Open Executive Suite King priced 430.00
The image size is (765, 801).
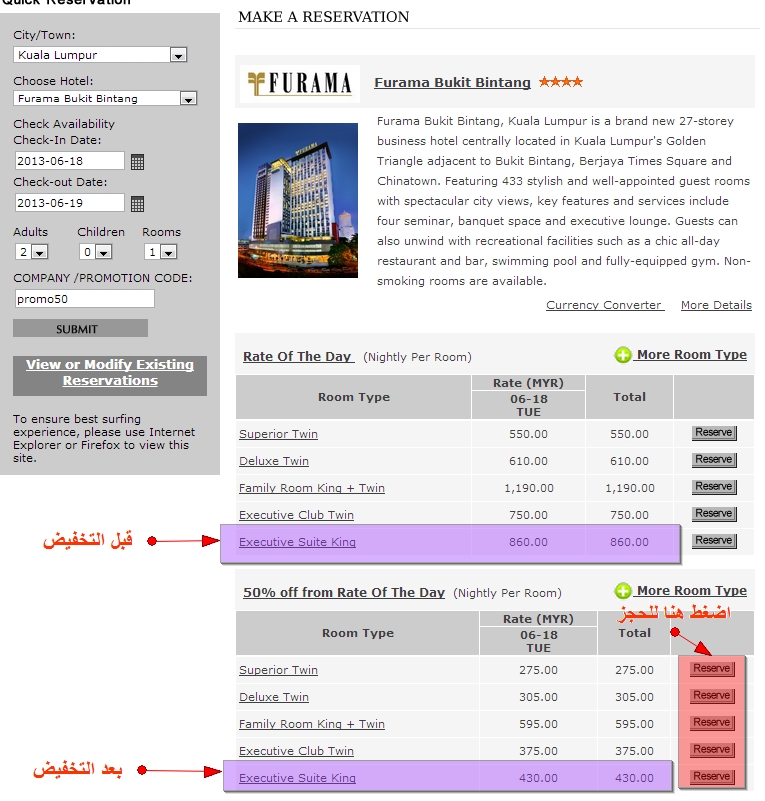click(297, 779)
